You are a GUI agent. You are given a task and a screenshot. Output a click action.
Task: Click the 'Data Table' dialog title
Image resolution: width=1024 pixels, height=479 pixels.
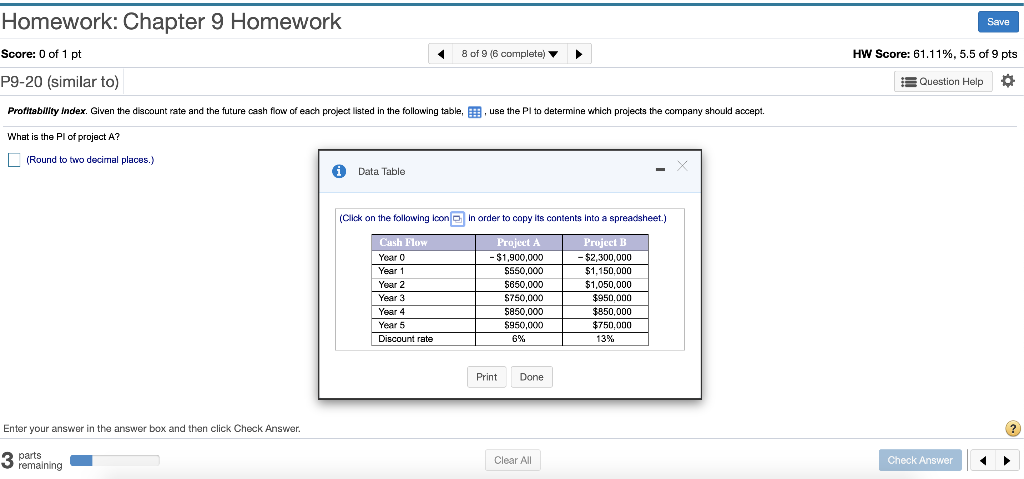[381, 171]
